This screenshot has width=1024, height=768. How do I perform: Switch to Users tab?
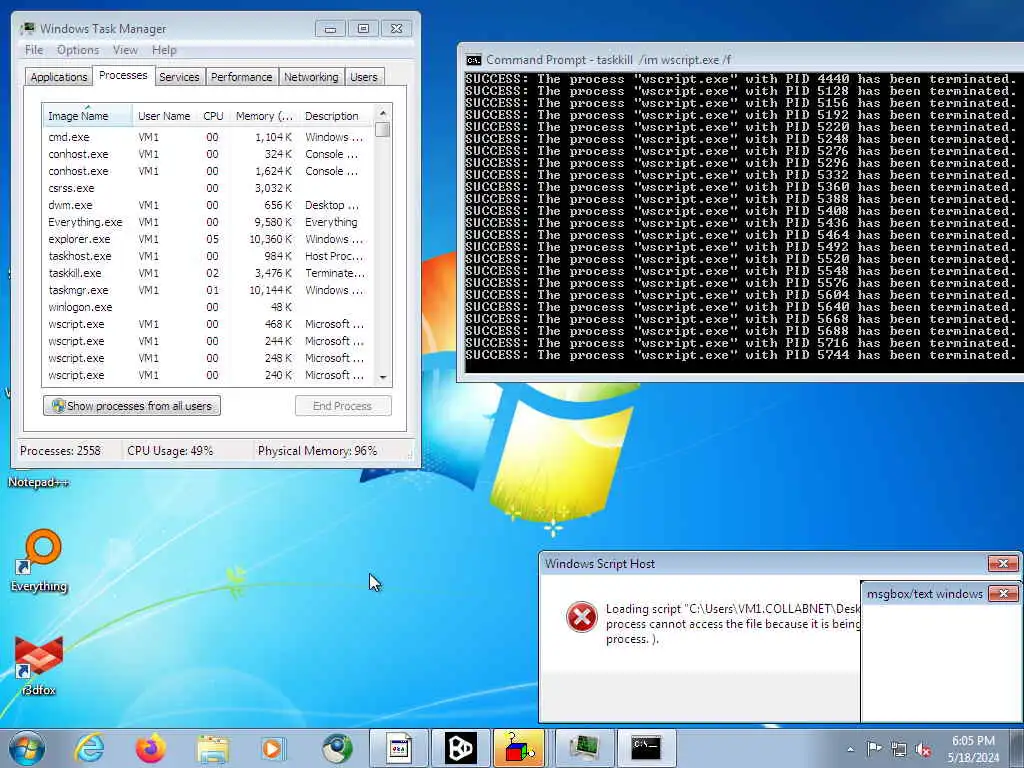364,77
